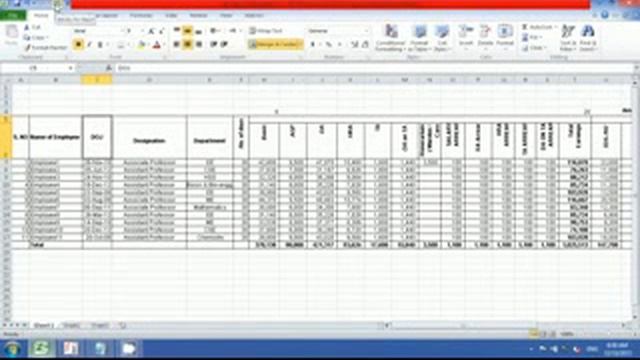The height and width of the screenshot is (360, 640).
Task: Click the Merge & Center button
Action: (x=276, y=44)
